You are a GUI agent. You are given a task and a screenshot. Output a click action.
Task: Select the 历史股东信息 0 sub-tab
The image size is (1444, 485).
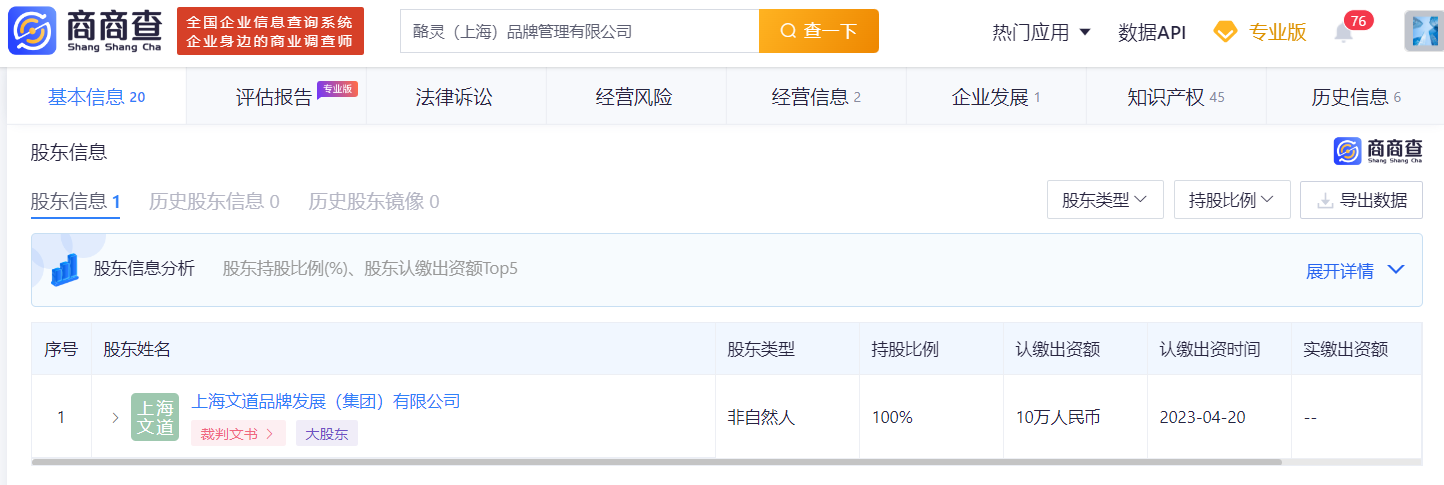214,201
